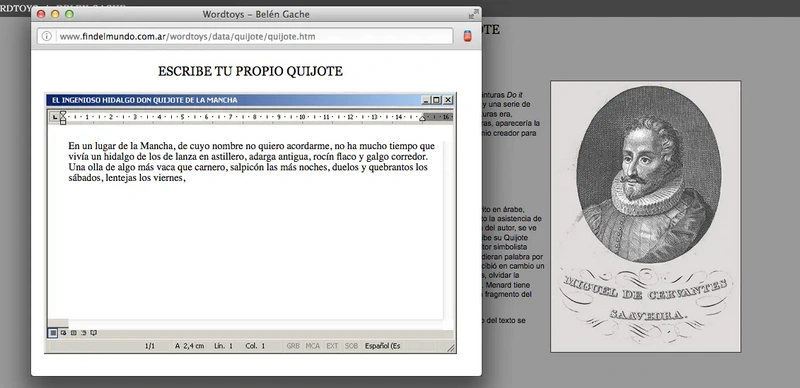Click the 'ESCRIBE TU PROPIO QUIJOTE' heading
800x388 pixels.
(x=250, y=71)
